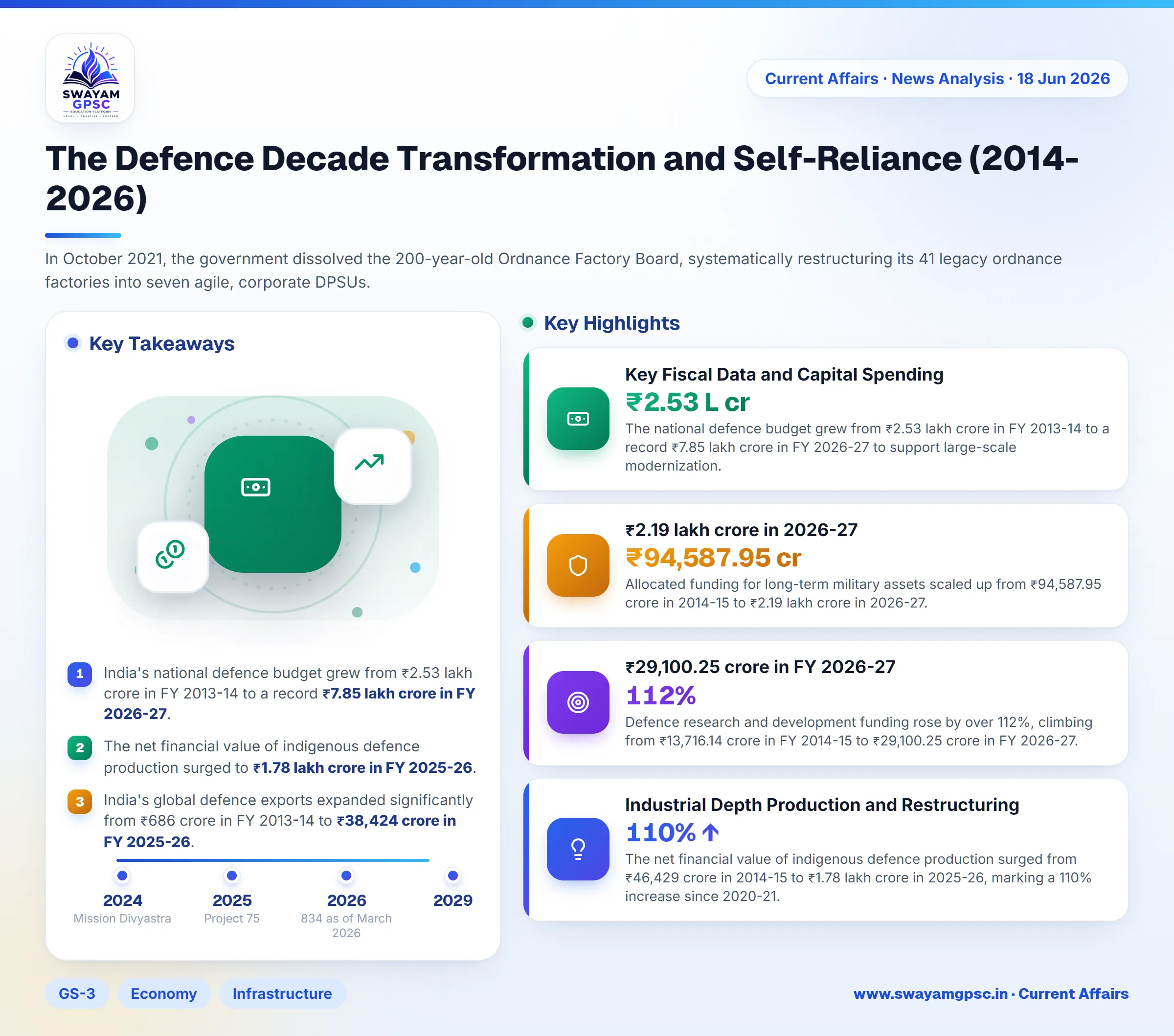This screenshot has height=1036, width=1174.
Task: Click bold text ₹38,424 crore in
Action: (396, 821)
